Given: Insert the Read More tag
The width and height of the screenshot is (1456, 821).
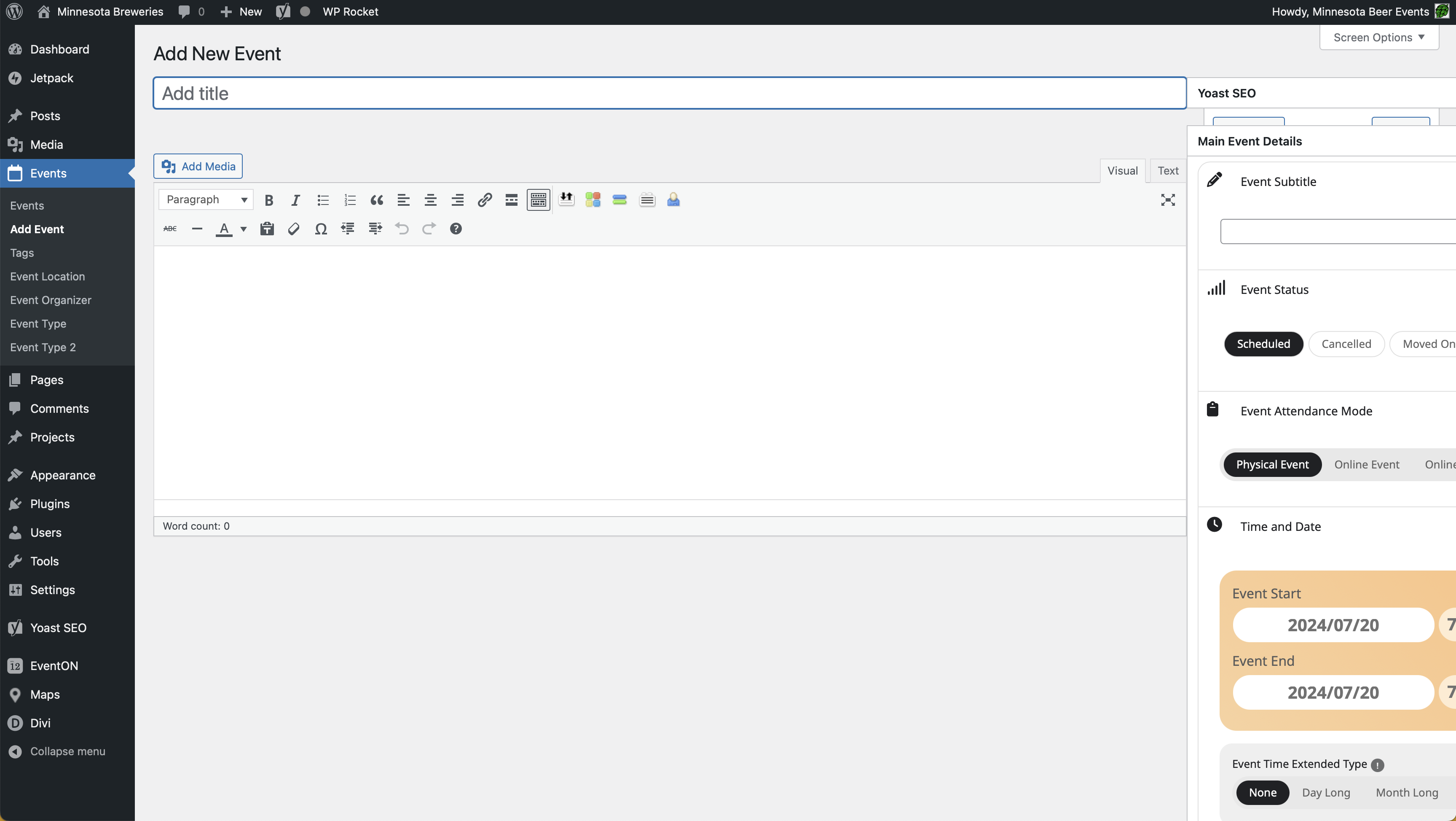Looking at the screenshot, I should 512,200.
